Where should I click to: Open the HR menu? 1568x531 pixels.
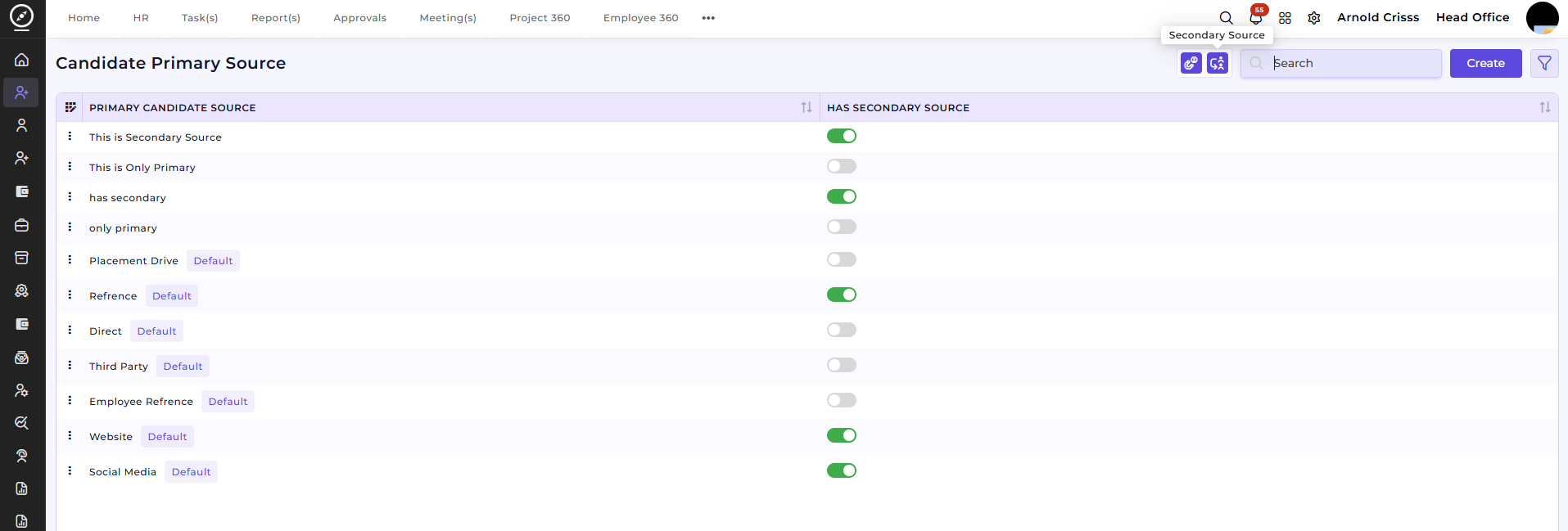141,18
